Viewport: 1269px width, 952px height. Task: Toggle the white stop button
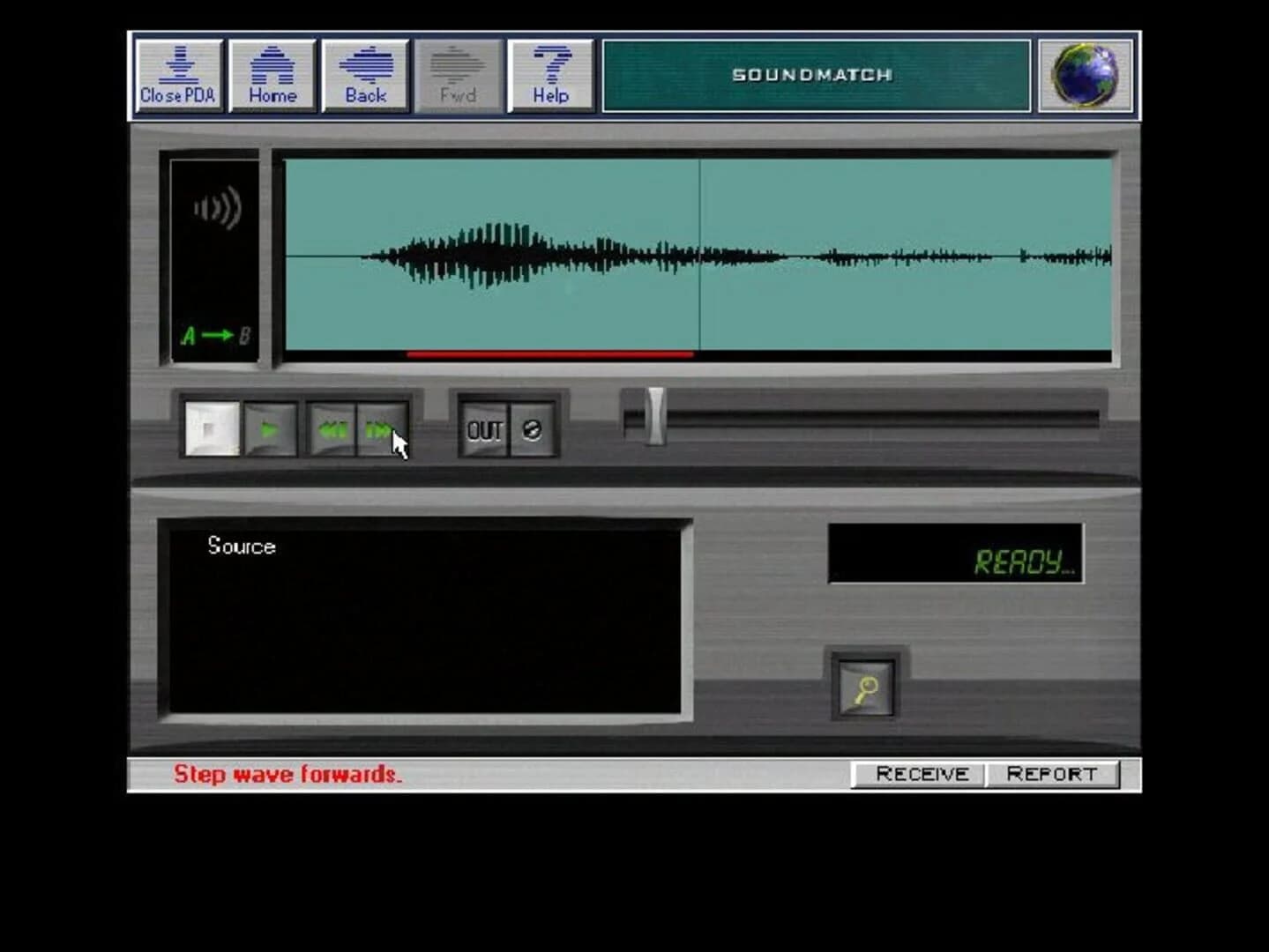coord(212,430)
